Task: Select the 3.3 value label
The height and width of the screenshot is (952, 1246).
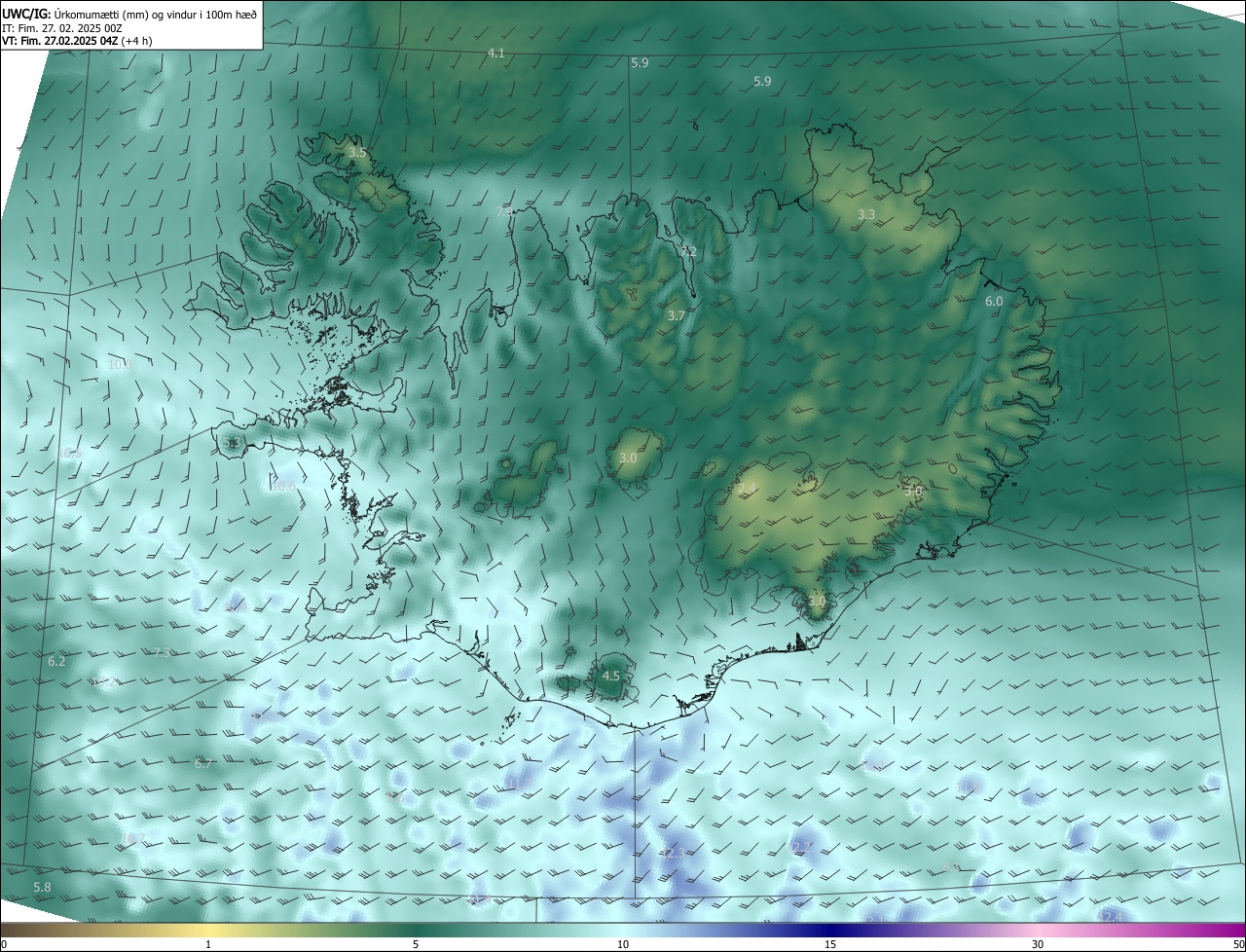Action: (x=866, y=214)
